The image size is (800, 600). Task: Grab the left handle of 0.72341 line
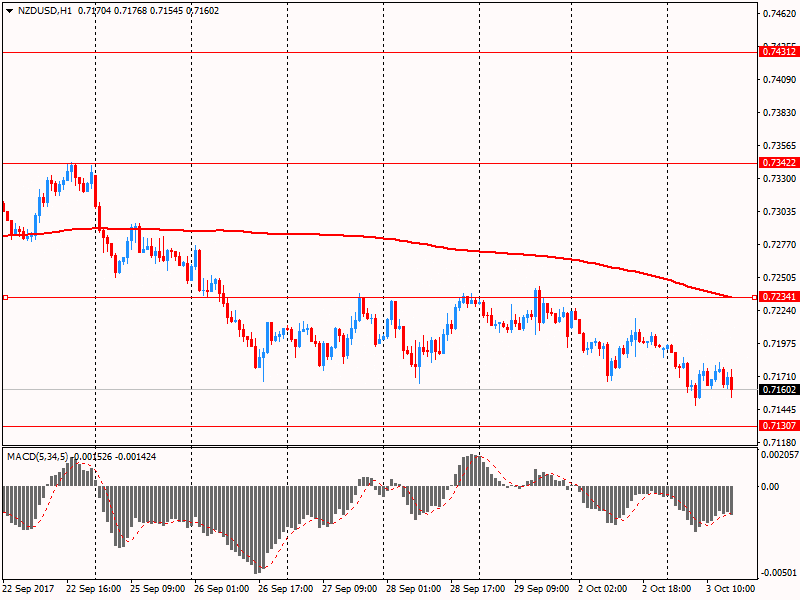click(x=6, y=297)
